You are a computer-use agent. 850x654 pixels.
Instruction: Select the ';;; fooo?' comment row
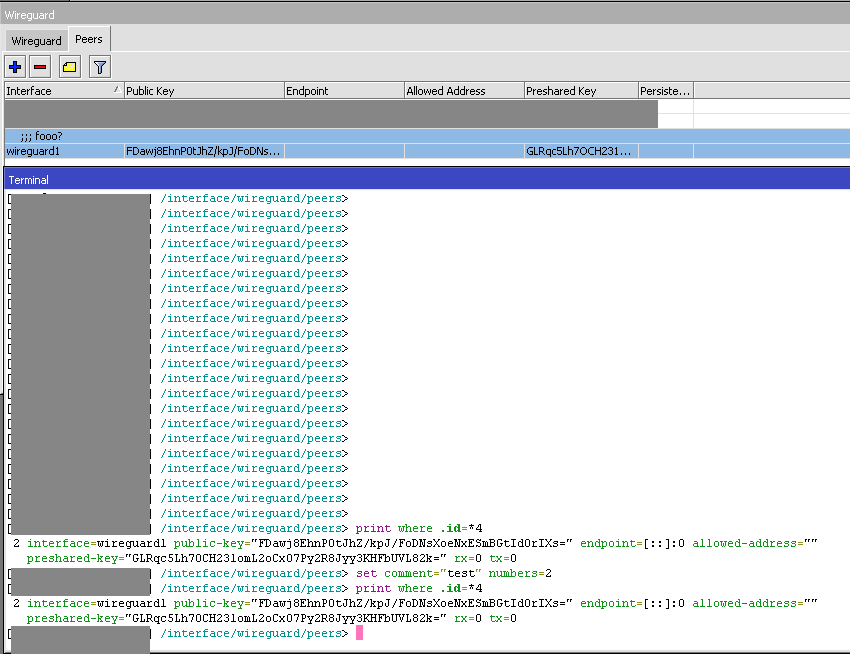[427, 136]
